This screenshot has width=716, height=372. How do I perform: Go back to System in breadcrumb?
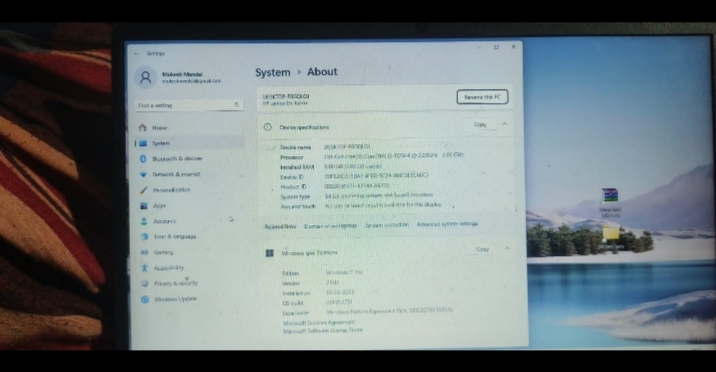pos(273,72)
